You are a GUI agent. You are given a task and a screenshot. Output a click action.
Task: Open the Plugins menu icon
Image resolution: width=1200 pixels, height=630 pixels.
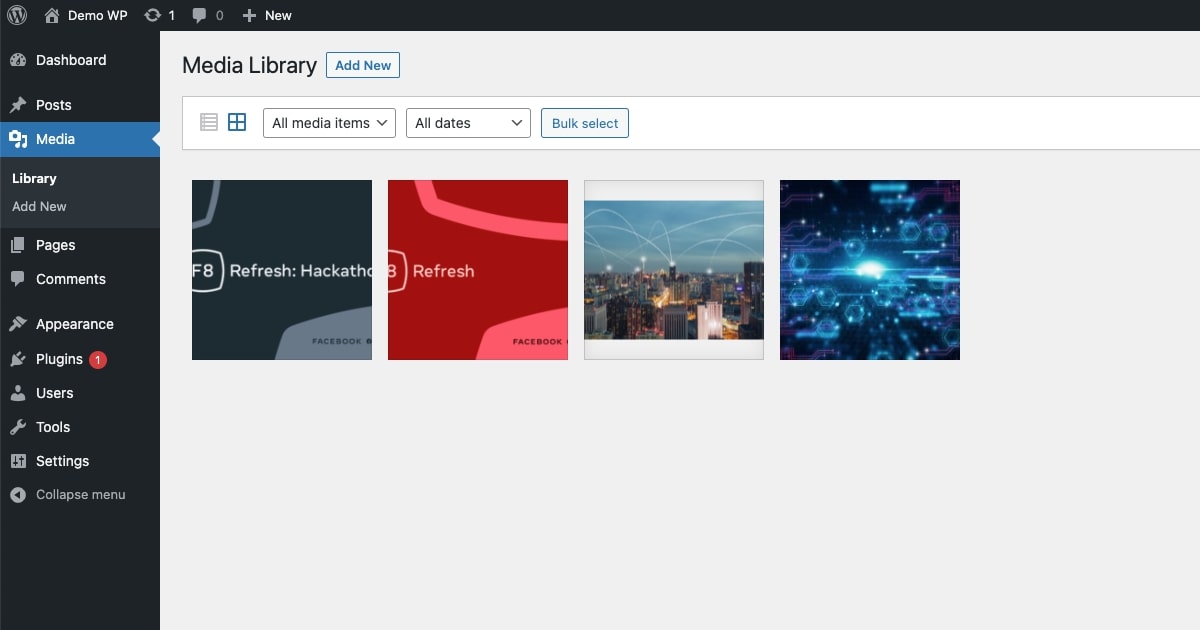pyautogui.click(x=18, y=359)
